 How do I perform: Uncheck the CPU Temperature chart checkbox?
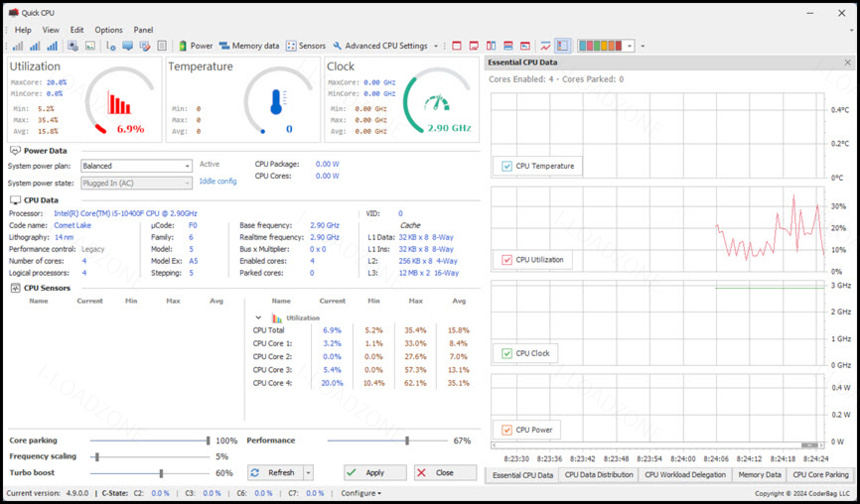click(507, 166)
